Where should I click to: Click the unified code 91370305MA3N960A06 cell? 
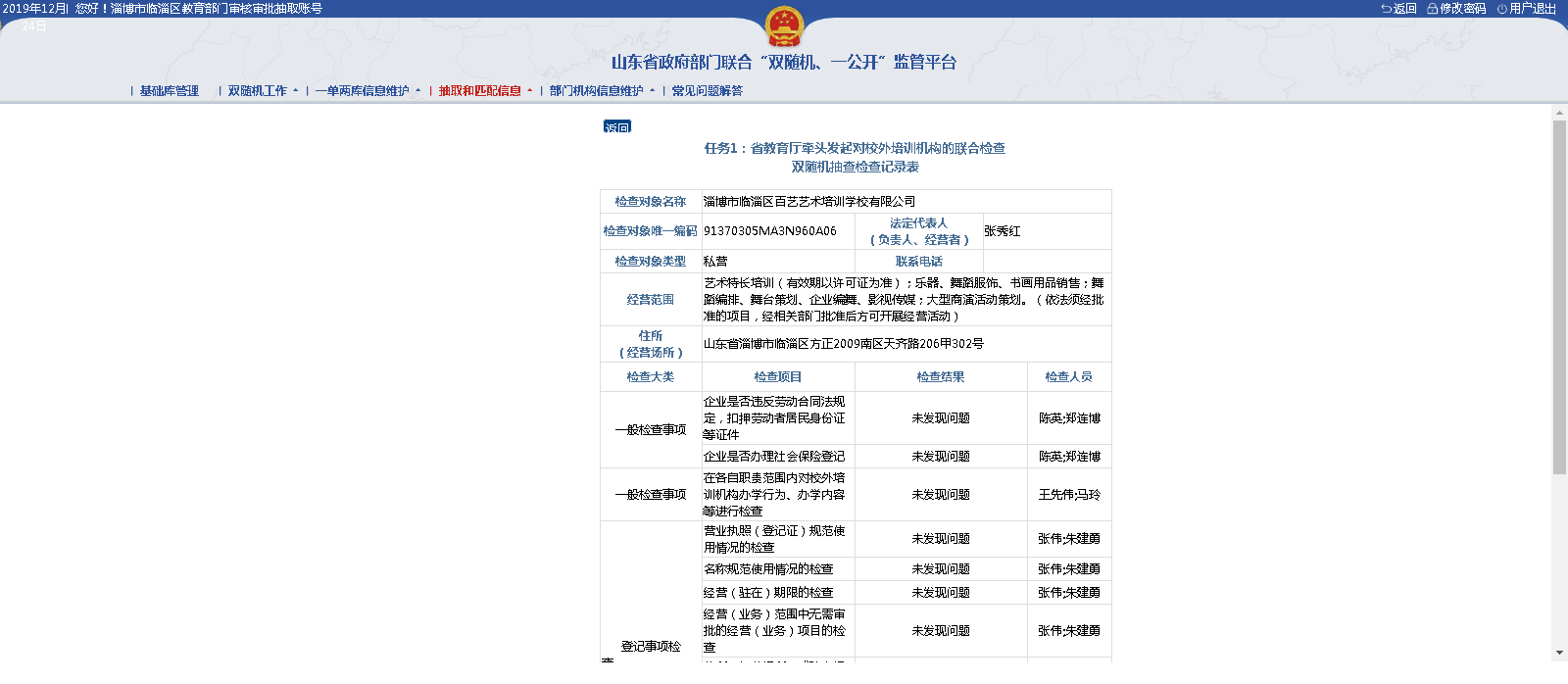point(770,231)
